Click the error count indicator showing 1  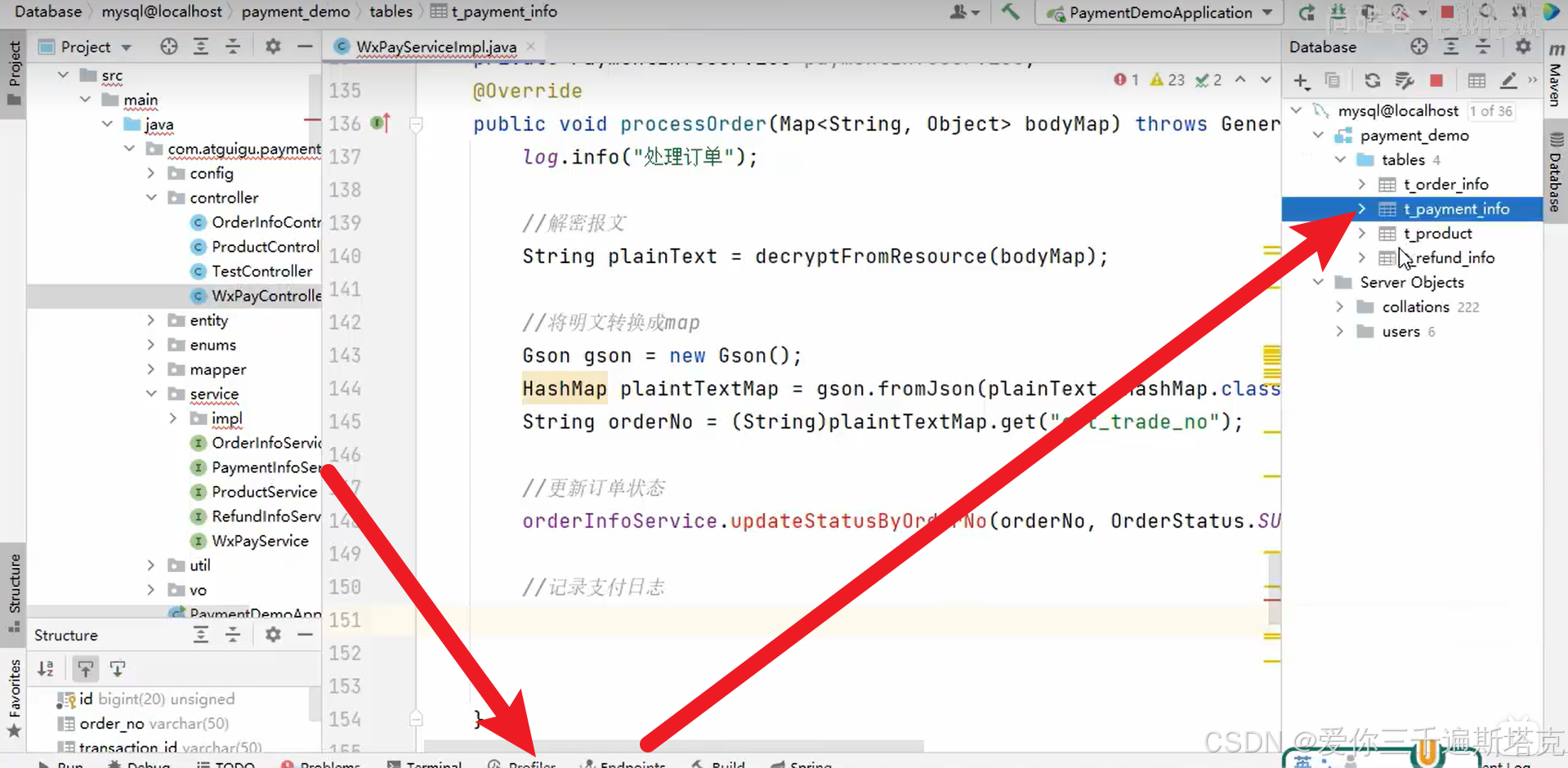pos(1126,80)
